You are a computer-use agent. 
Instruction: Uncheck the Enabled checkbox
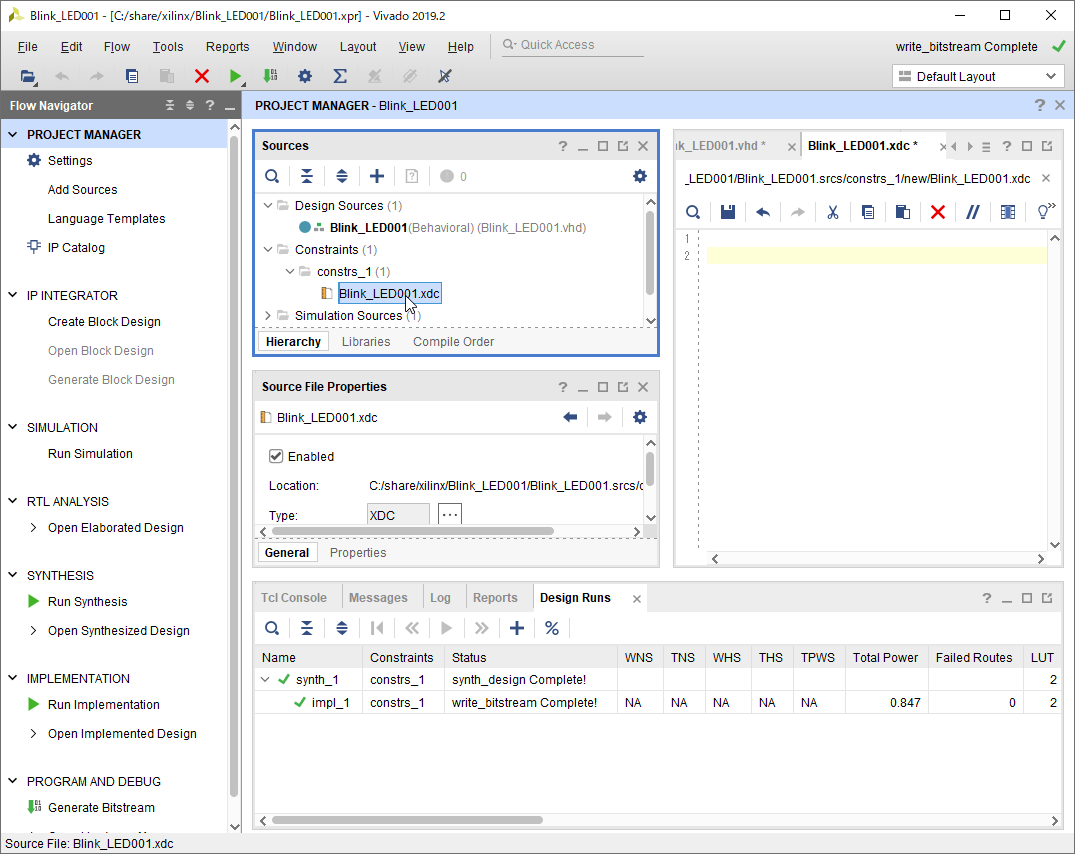coord(276,456)
